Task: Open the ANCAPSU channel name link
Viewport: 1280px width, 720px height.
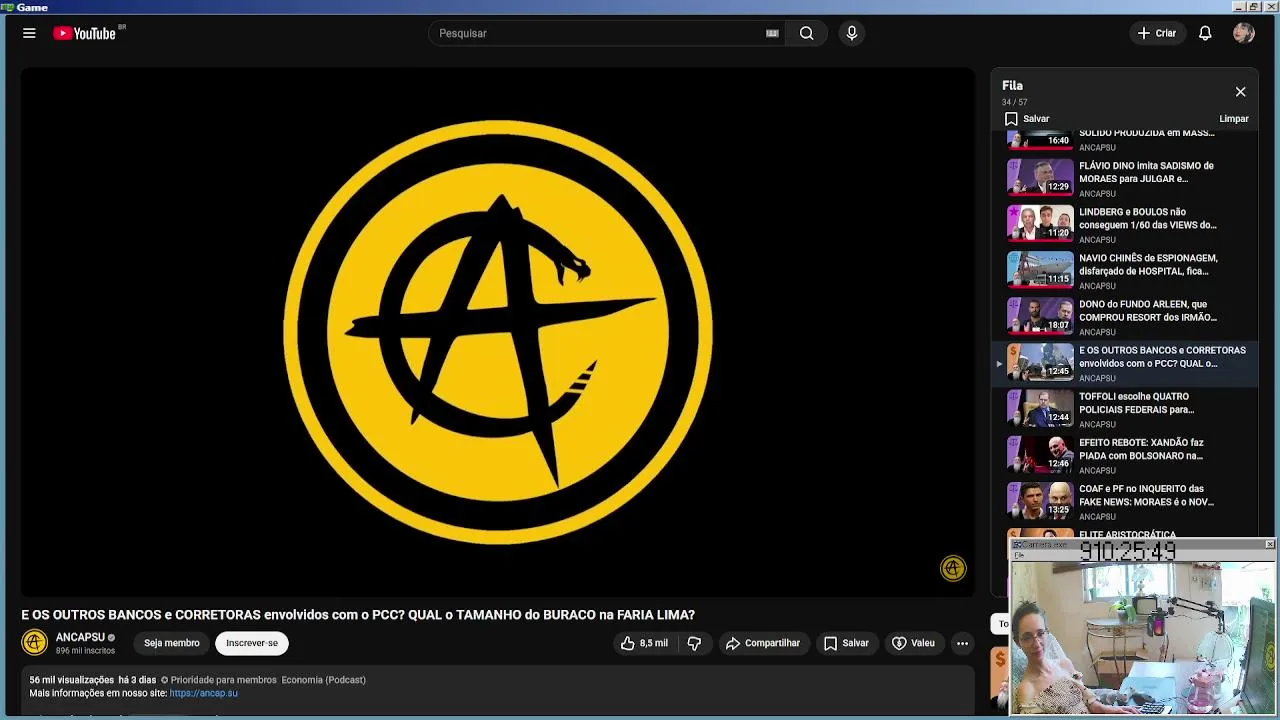Action: 80,637
